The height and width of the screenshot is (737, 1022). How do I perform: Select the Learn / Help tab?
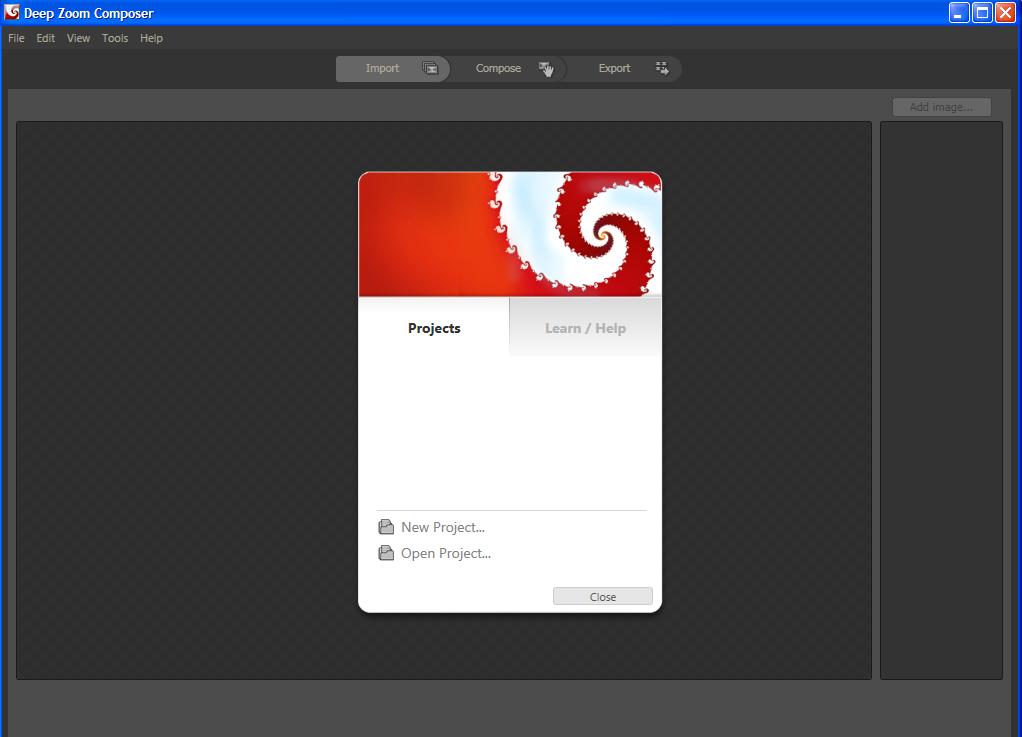tap(585, 328)
